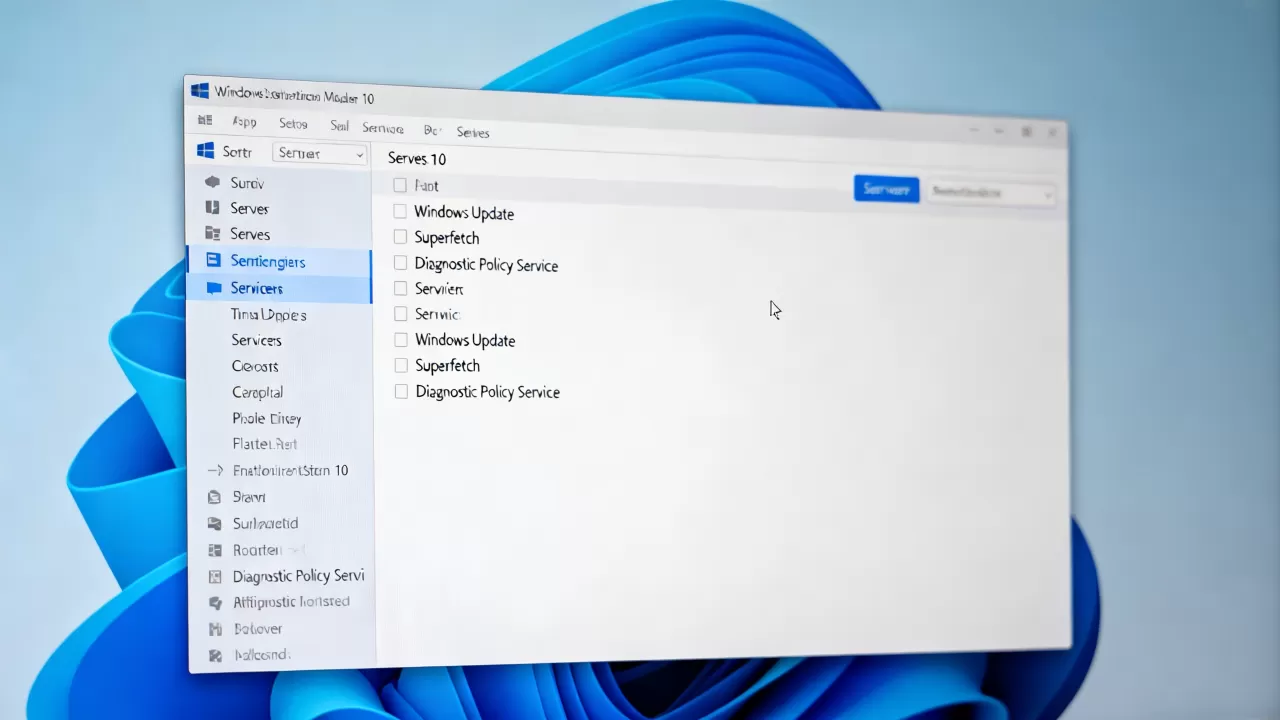Image resolution: width=1280 pixels, height=720 pixels.
Task: Enable the Servier checkbox
Action: pyautogui.click(x=400, y=288)
